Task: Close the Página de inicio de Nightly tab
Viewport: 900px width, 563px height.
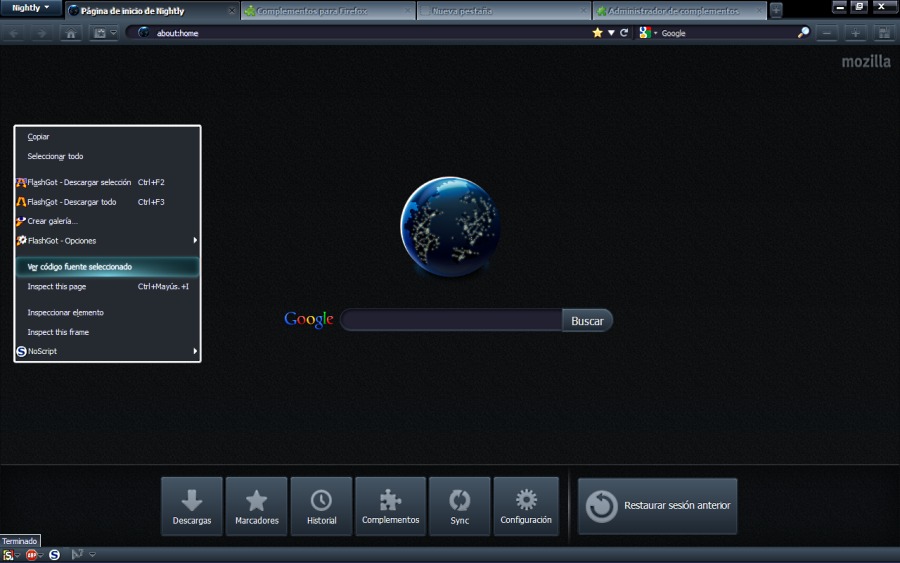Action: [x=232, y=10]
